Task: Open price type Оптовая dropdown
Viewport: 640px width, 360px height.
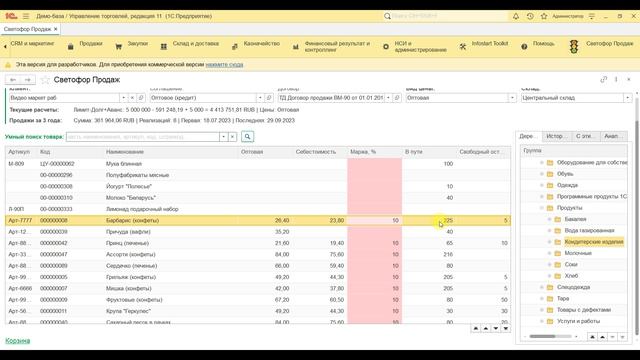Action: point(512,98)
